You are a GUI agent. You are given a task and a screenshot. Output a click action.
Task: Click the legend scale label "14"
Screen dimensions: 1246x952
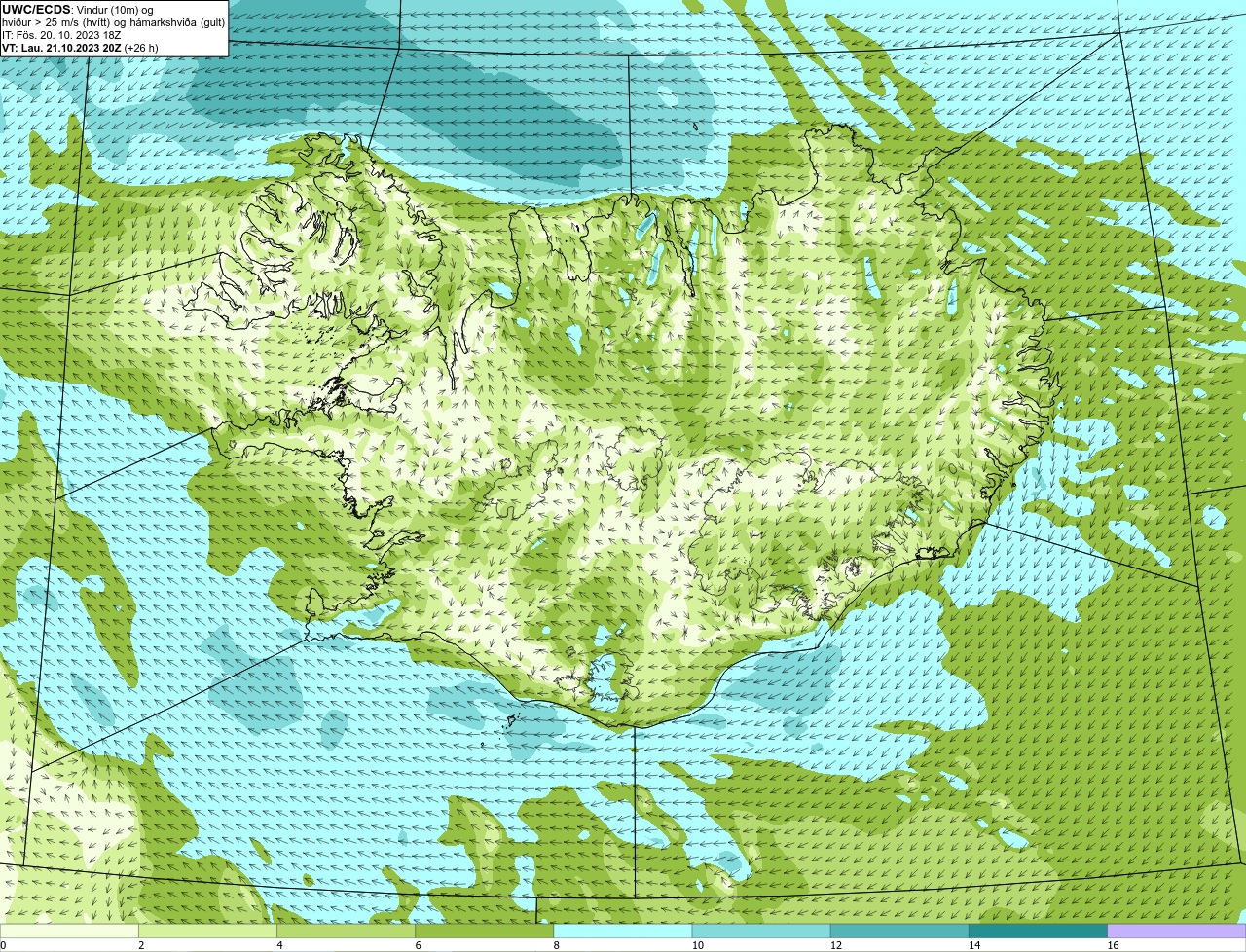click(x=973, y=945)
